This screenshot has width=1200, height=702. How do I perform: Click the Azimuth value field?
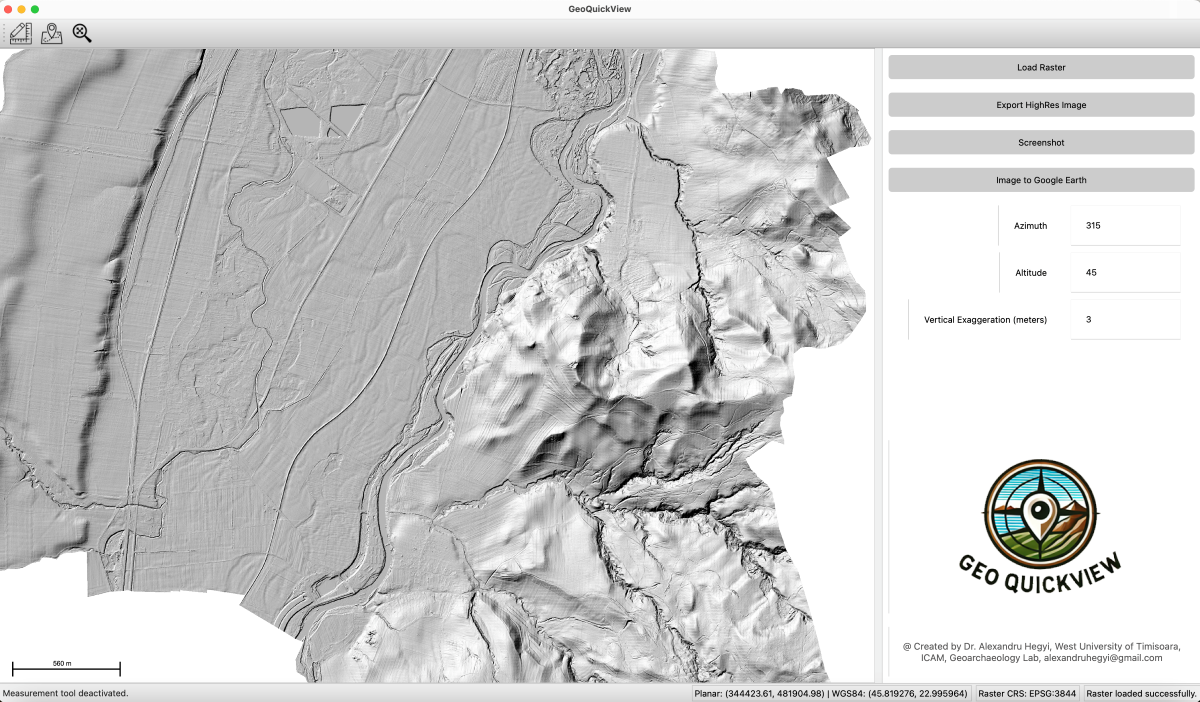click(1125, 224)
